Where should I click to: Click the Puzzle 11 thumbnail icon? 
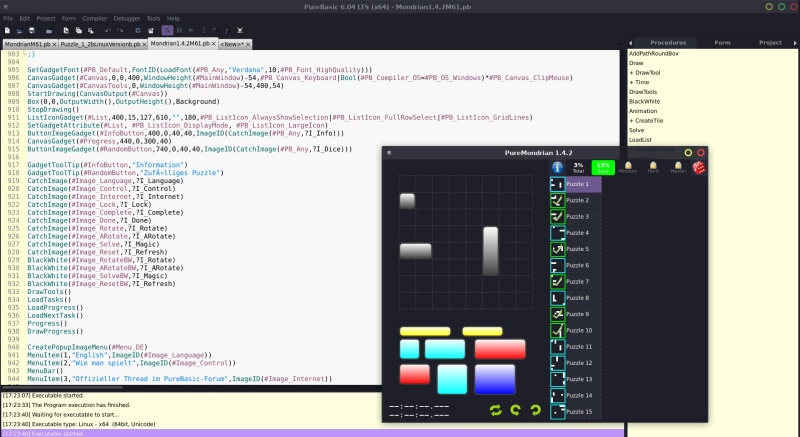pyautogui.click(x=557, y=347)
